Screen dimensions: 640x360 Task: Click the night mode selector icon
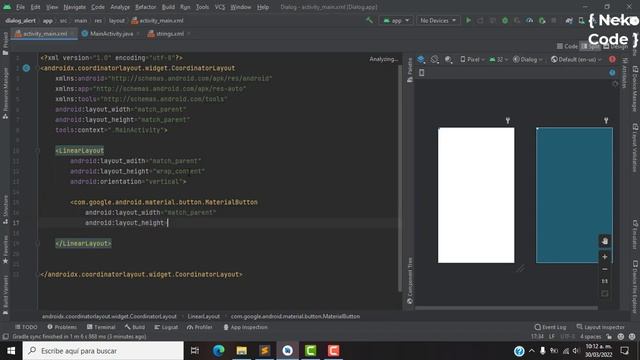[x=448, y=60]
